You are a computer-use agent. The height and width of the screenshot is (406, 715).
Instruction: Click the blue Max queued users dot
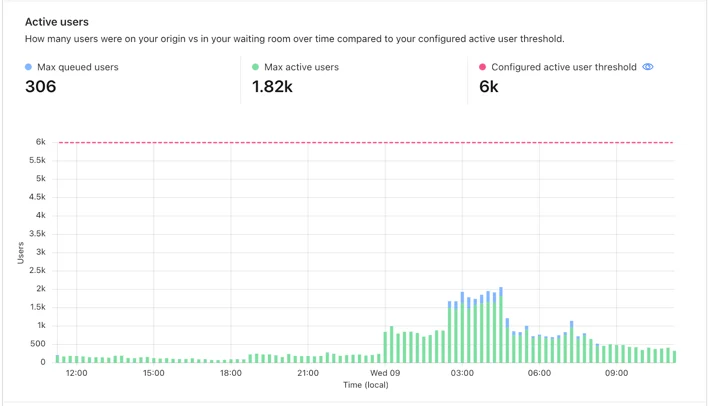pyautogui.click(x=28, y=67)
